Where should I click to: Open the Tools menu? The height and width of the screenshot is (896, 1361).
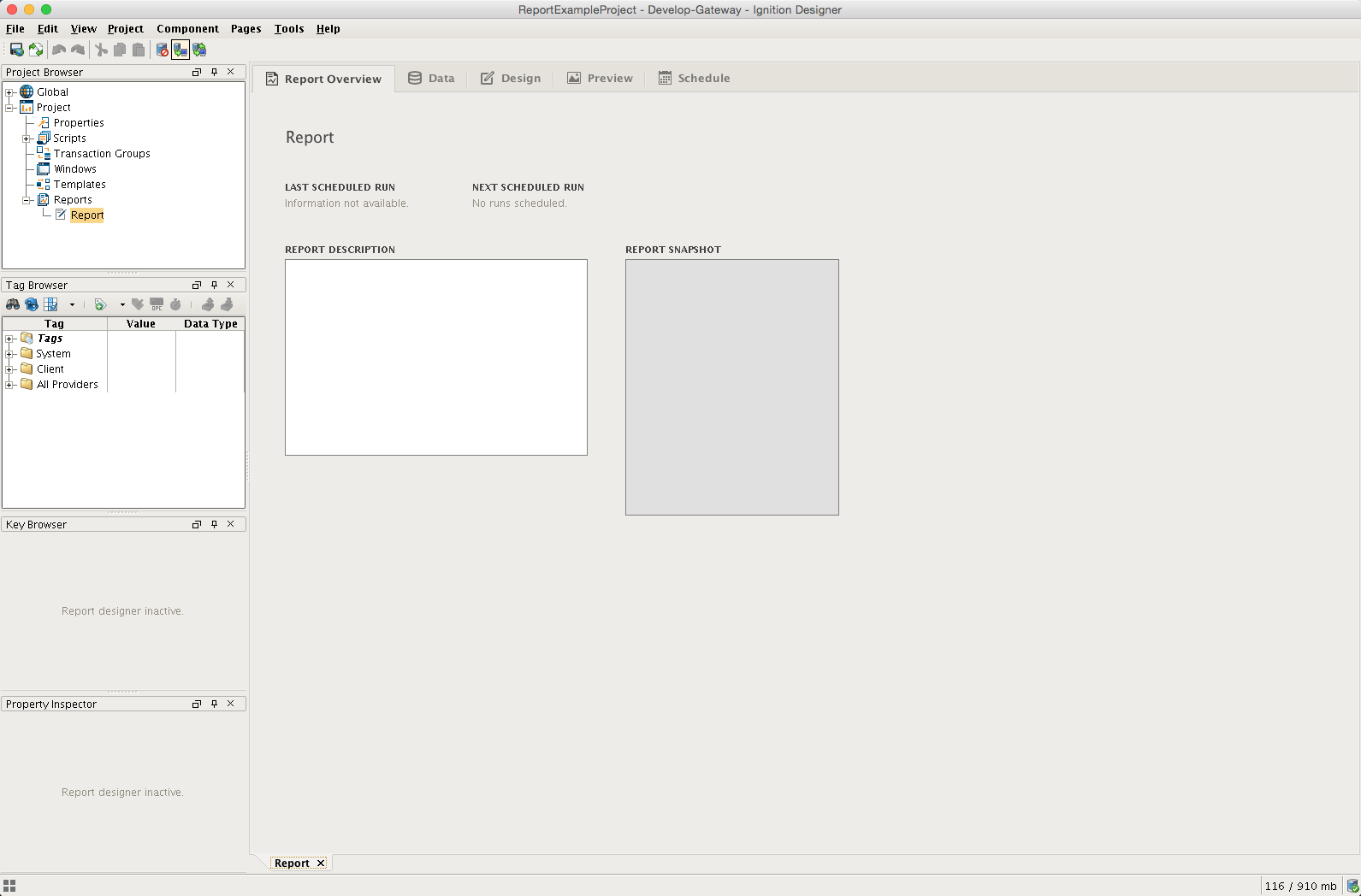289,28
